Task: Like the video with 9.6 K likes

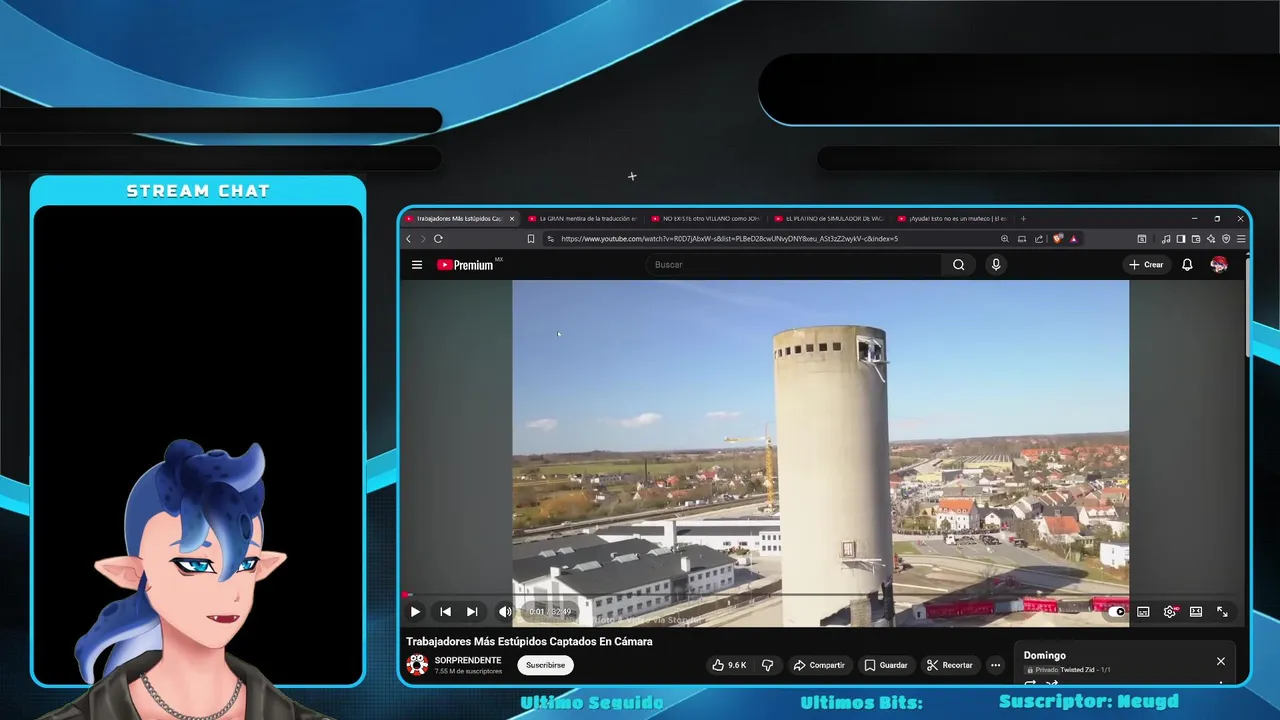Action: 730,665
